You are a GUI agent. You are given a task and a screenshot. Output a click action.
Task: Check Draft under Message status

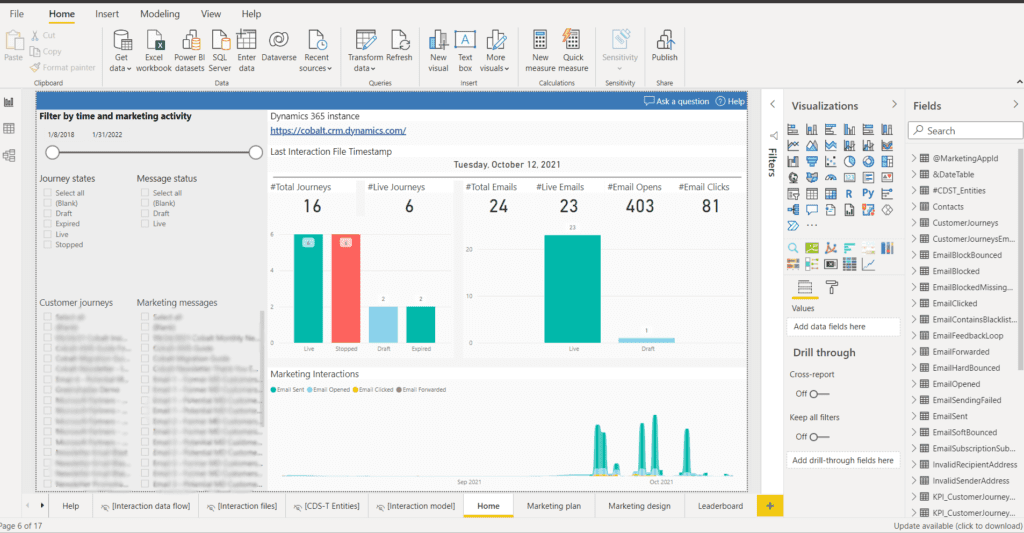tap(145, 213)
